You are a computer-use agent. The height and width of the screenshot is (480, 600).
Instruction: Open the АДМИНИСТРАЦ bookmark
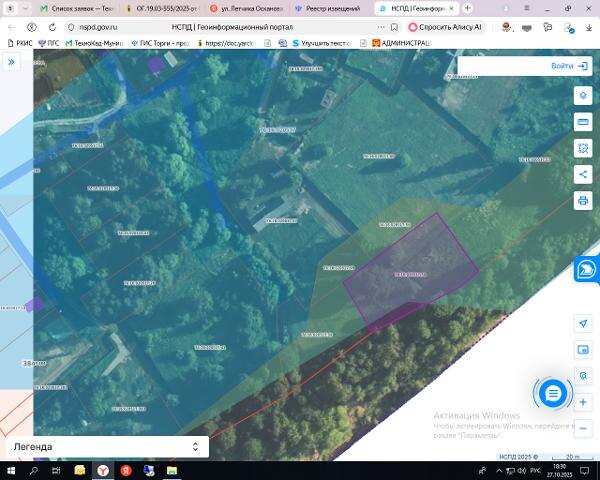[402, 43]
